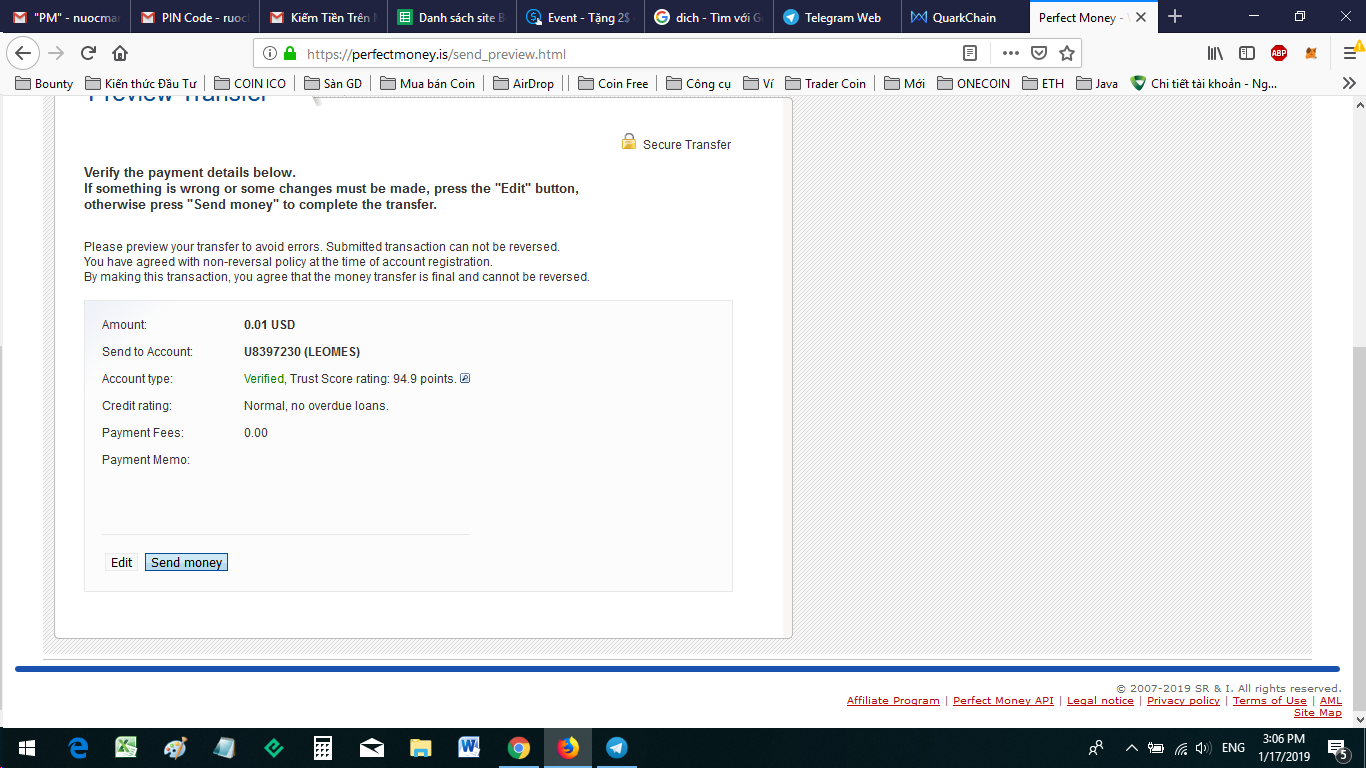Open the Affiliate Program link
This screenshot has width=1366, height=768.
pyautogui.click(x=893, y=701)
